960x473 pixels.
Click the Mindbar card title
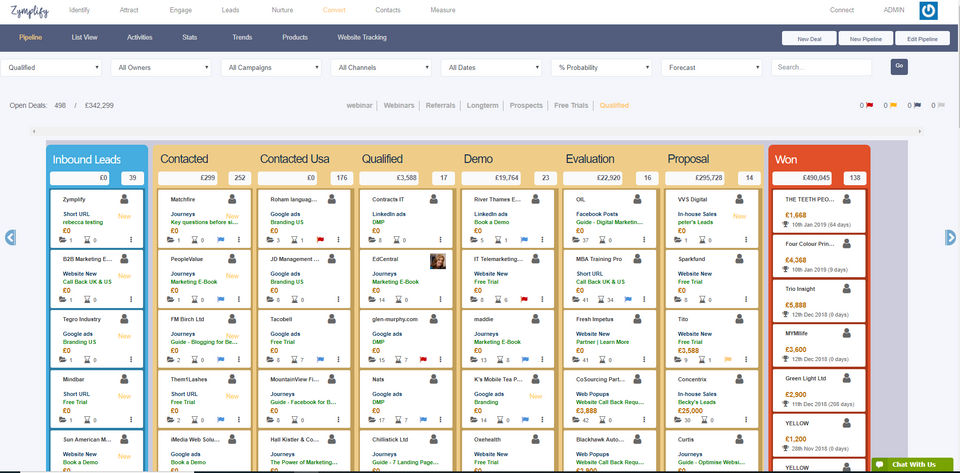pos(73,379)
